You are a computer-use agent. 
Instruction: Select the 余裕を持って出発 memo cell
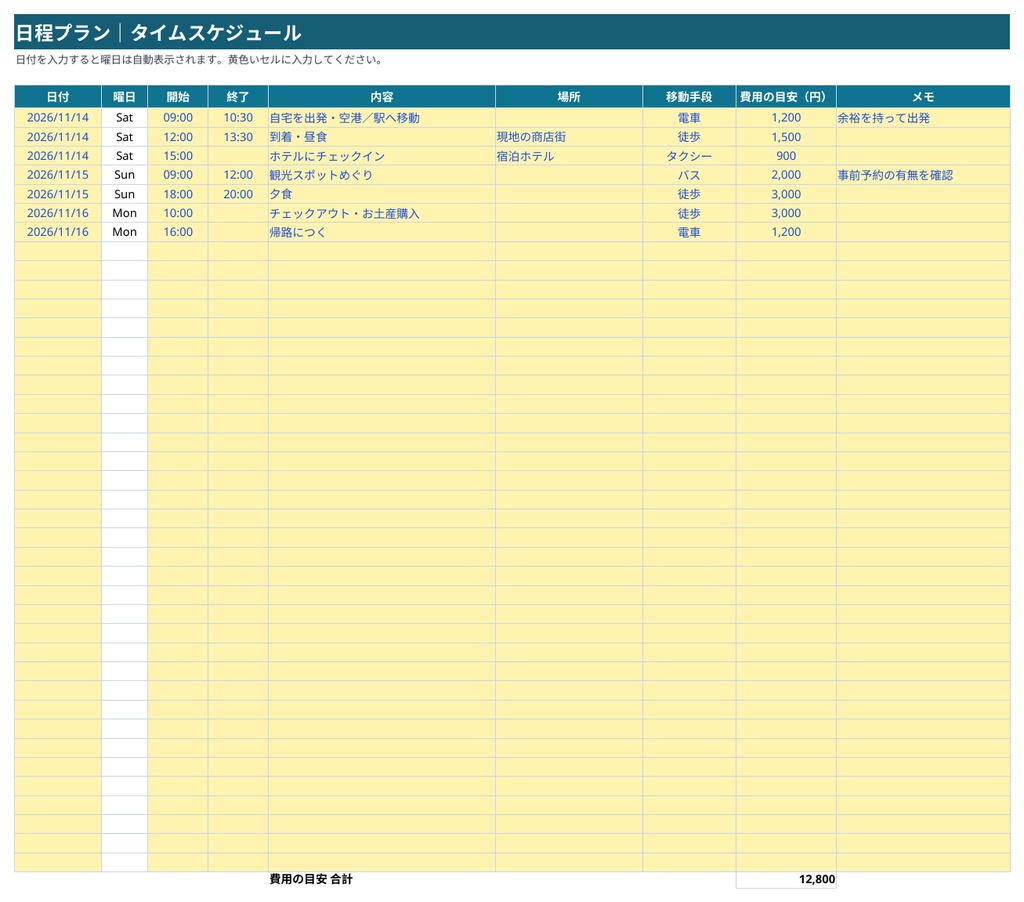(x=923, y=118)
